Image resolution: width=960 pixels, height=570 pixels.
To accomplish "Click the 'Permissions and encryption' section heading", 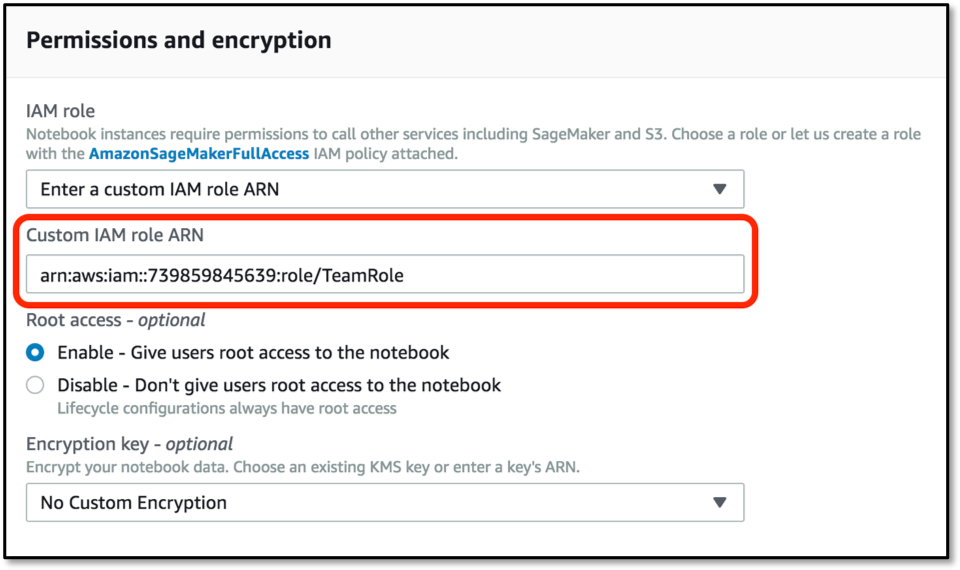I will coord(179,40).
